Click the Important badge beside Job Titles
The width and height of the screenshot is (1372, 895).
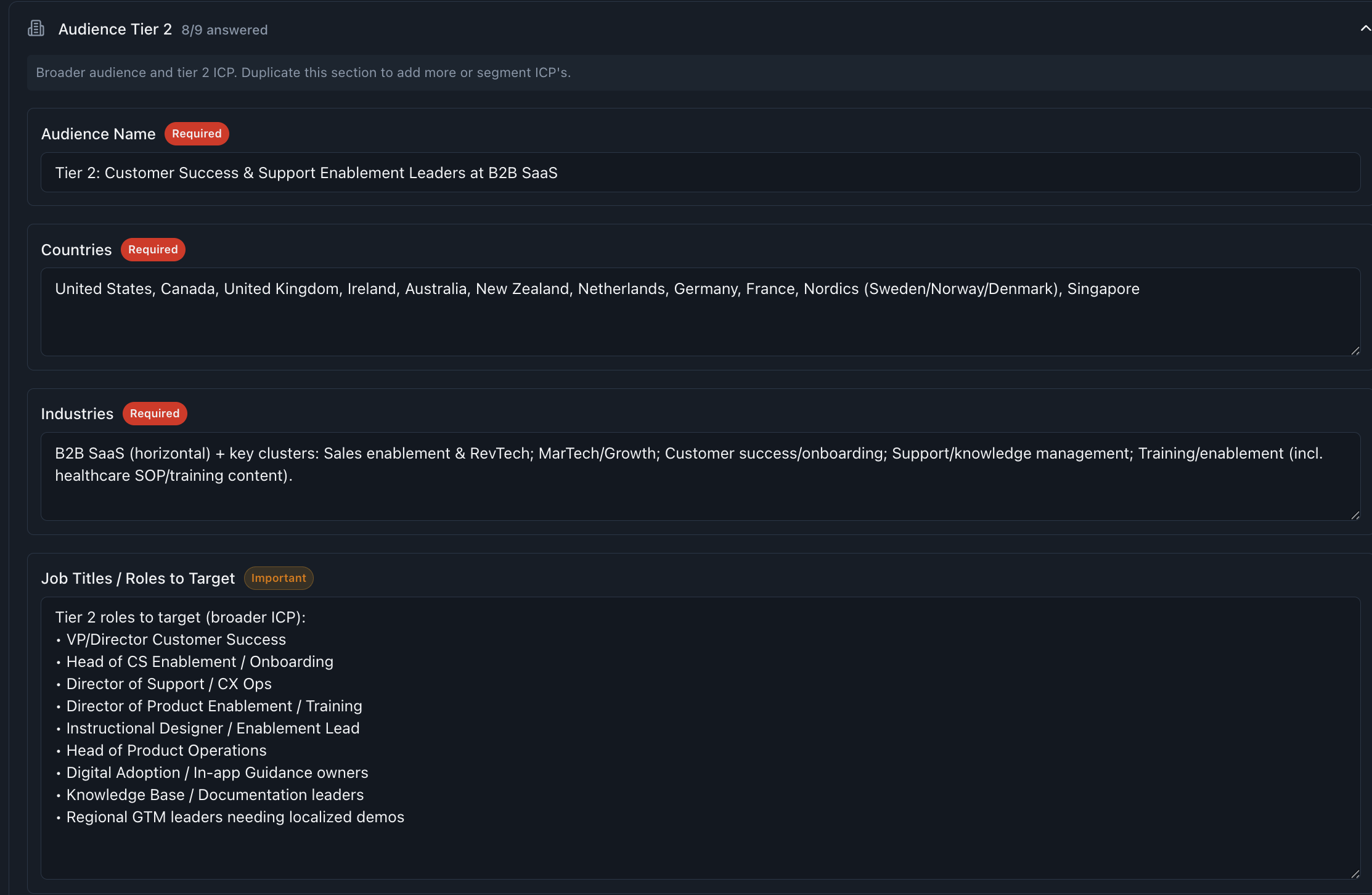click(279, 578)
